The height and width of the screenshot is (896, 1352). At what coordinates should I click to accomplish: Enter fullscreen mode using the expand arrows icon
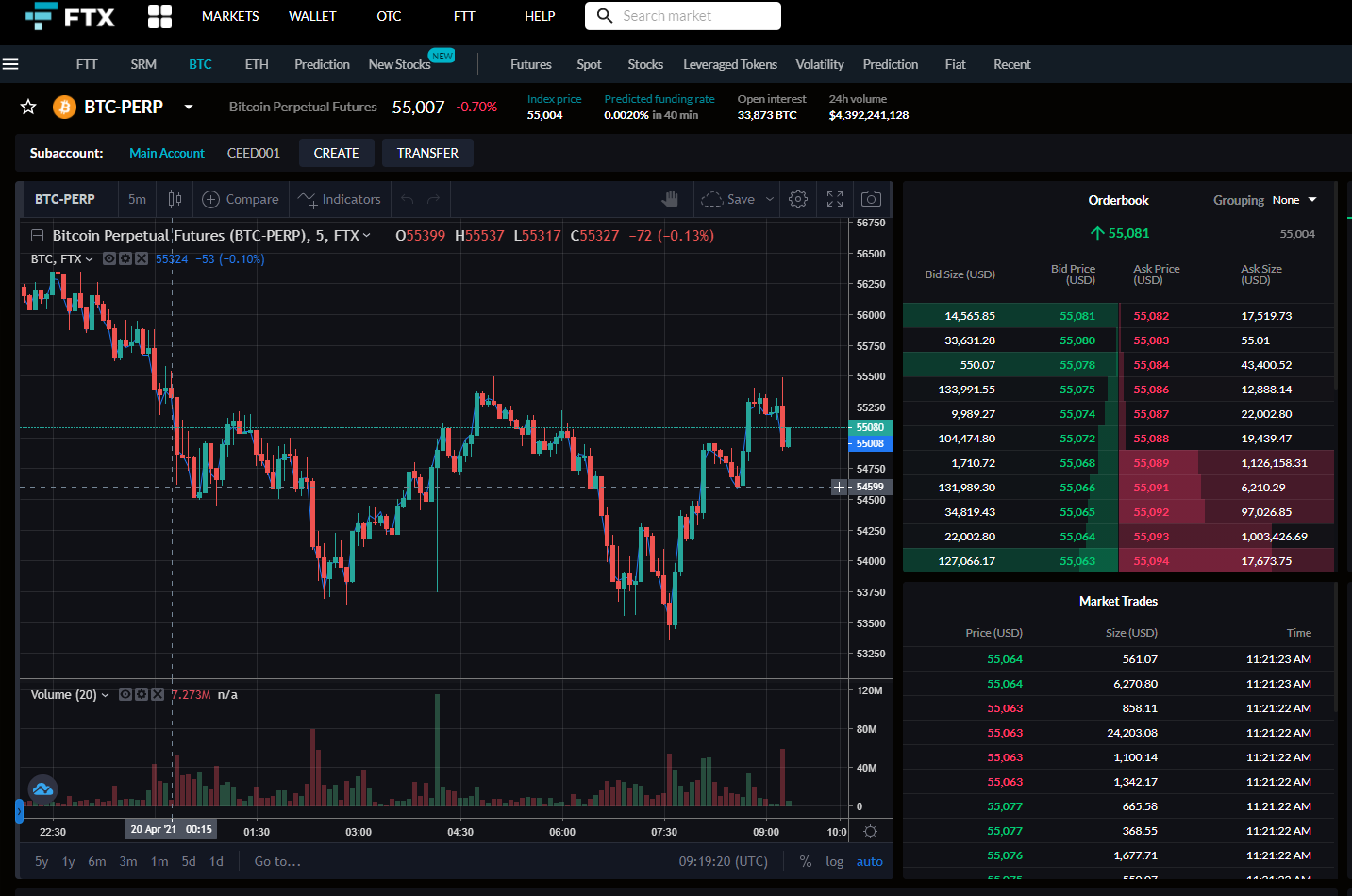coord(834,199)
